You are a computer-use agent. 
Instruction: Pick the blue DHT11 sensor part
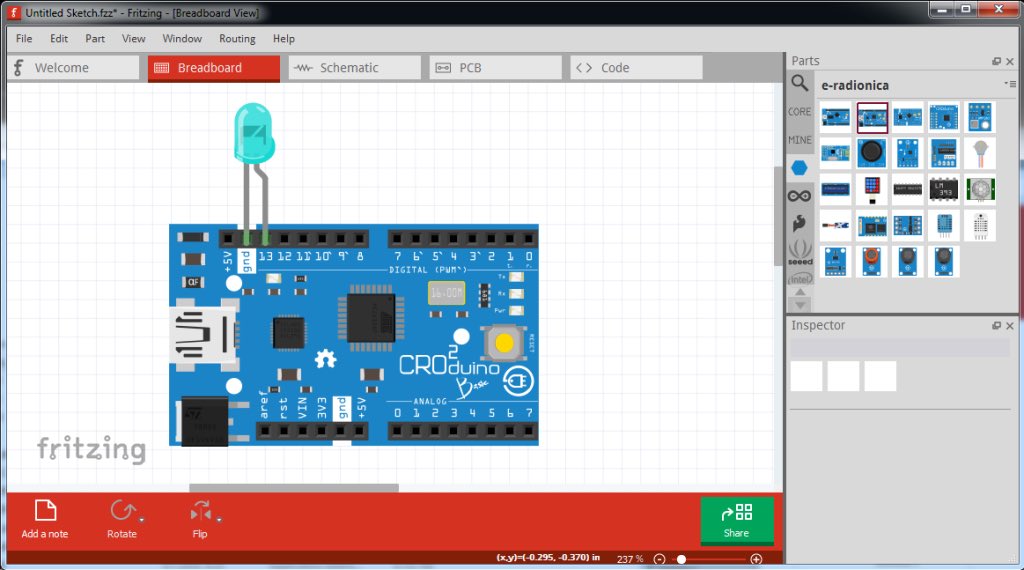click(x=944, y=226)
